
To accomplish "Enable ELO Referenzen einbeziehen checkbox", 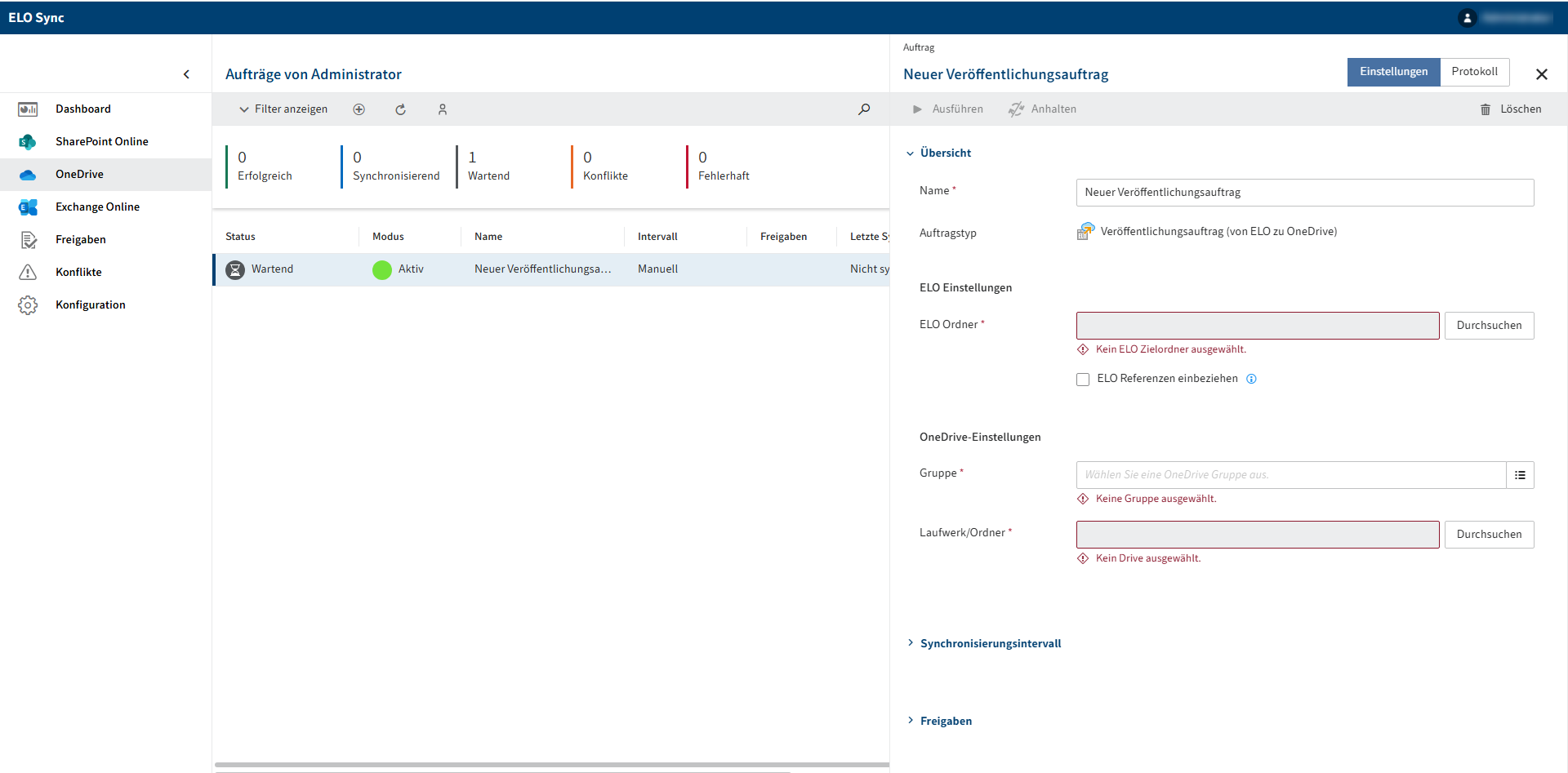I will coord(1083,380).
